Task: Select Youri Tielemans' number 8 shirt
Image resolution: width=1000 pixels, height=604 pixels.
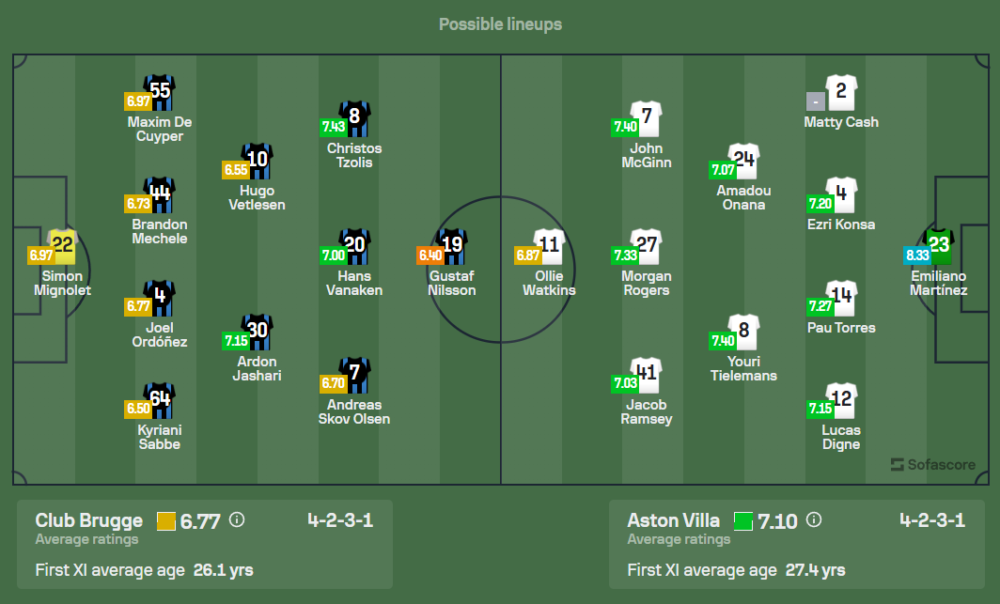Action: click(743, 331)
